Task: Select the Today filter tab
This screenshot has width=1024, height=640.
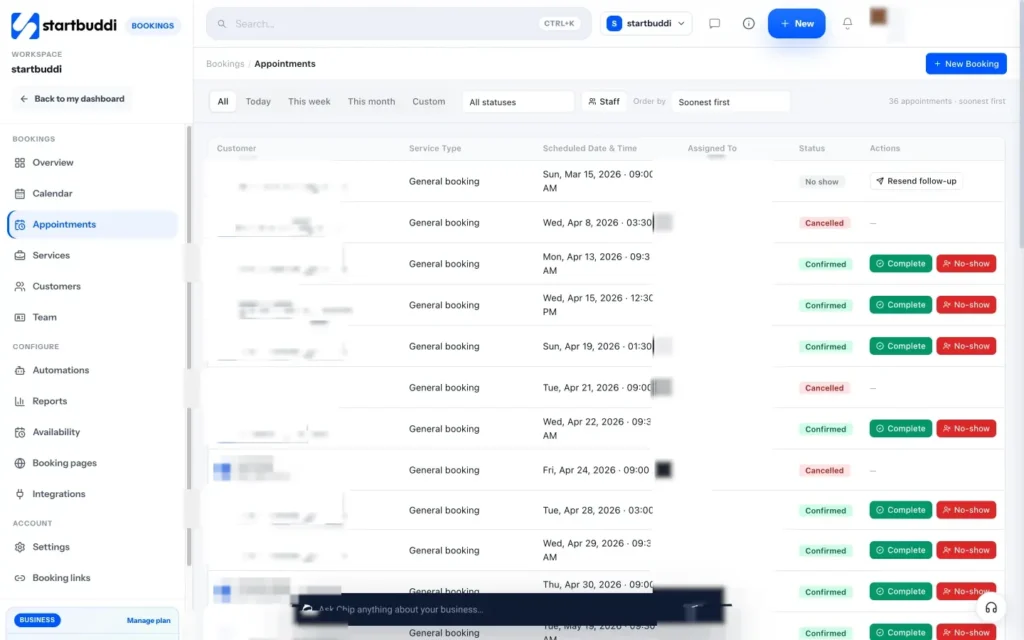Action: tap(258, 102)
